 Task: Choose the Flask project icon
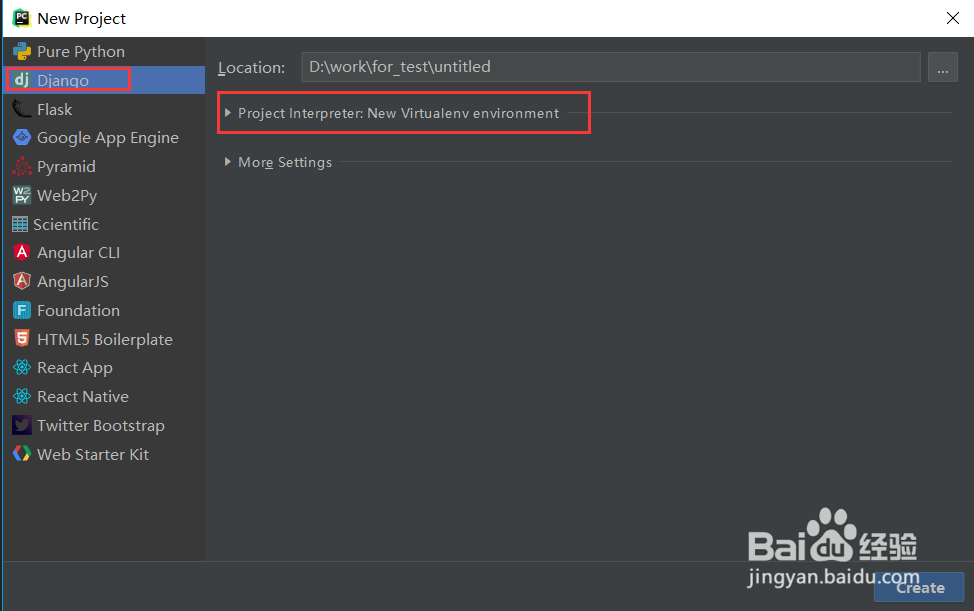pyautogui.click(x=22, y=109)
